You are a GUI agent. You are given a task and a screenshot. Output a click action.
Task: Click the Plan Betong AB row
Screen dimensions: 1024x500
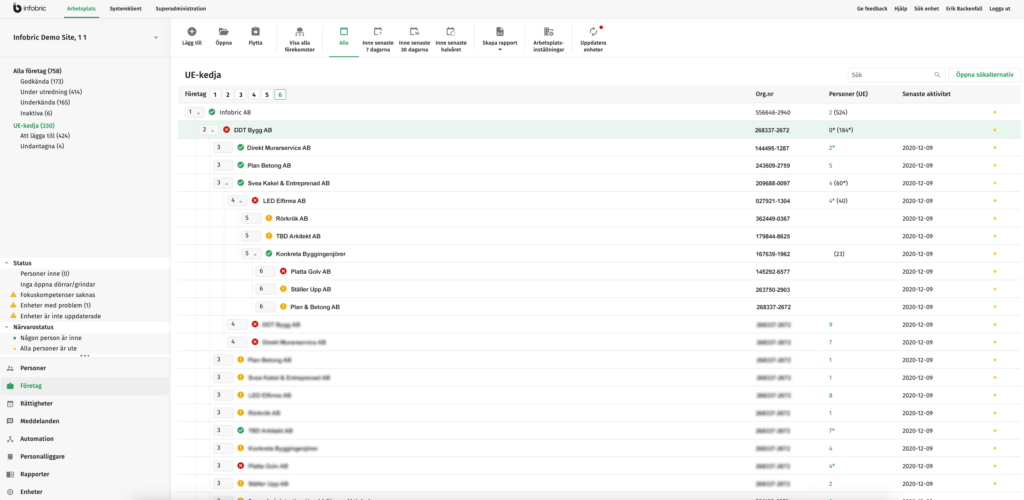click(599, 165)
